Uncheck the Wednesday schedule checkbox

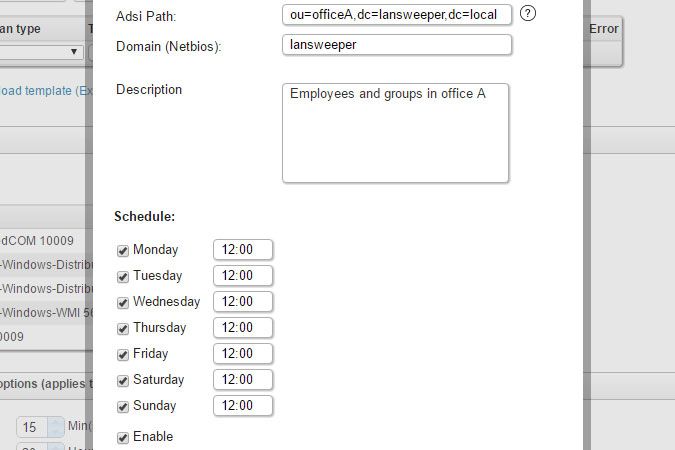coord(123,302)
